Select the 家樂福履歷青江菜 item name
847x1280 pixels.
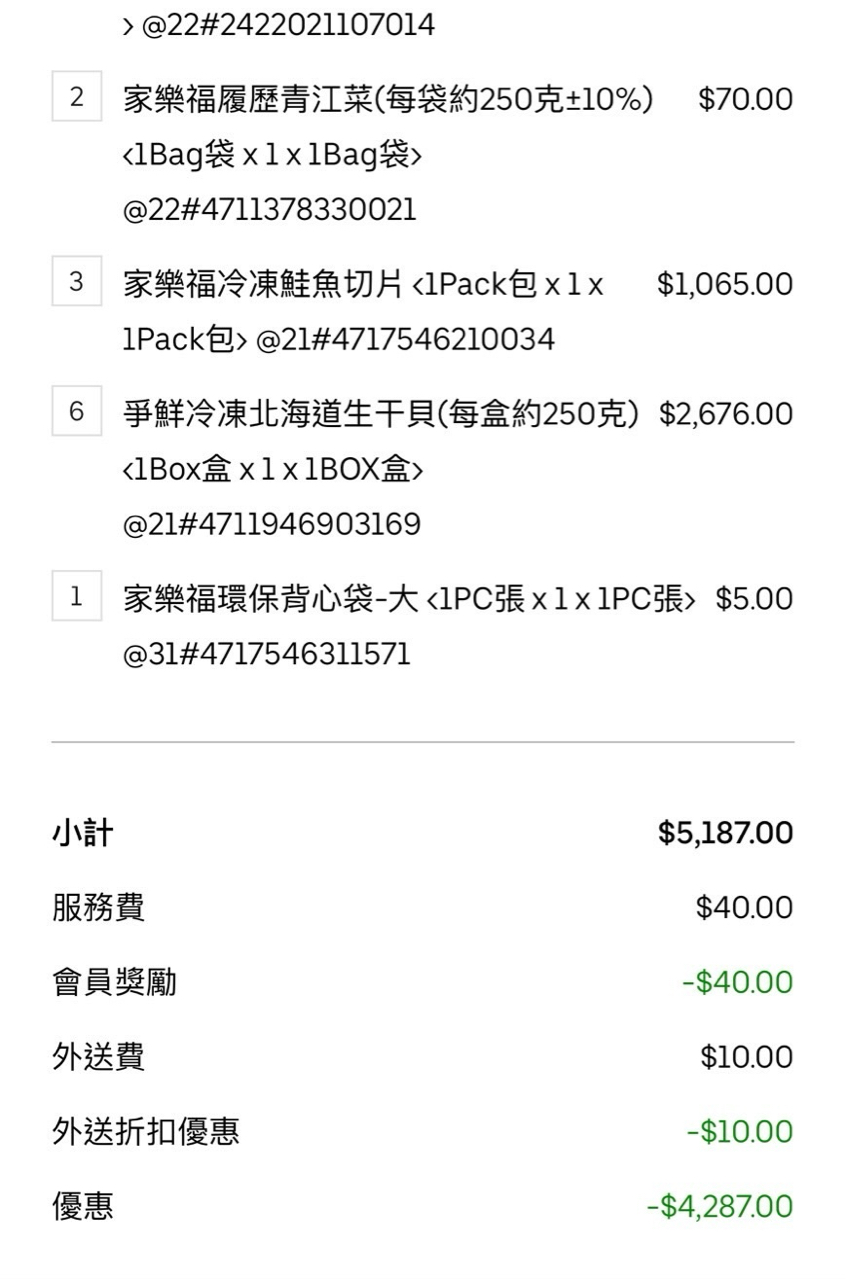(x=388, y=100)
